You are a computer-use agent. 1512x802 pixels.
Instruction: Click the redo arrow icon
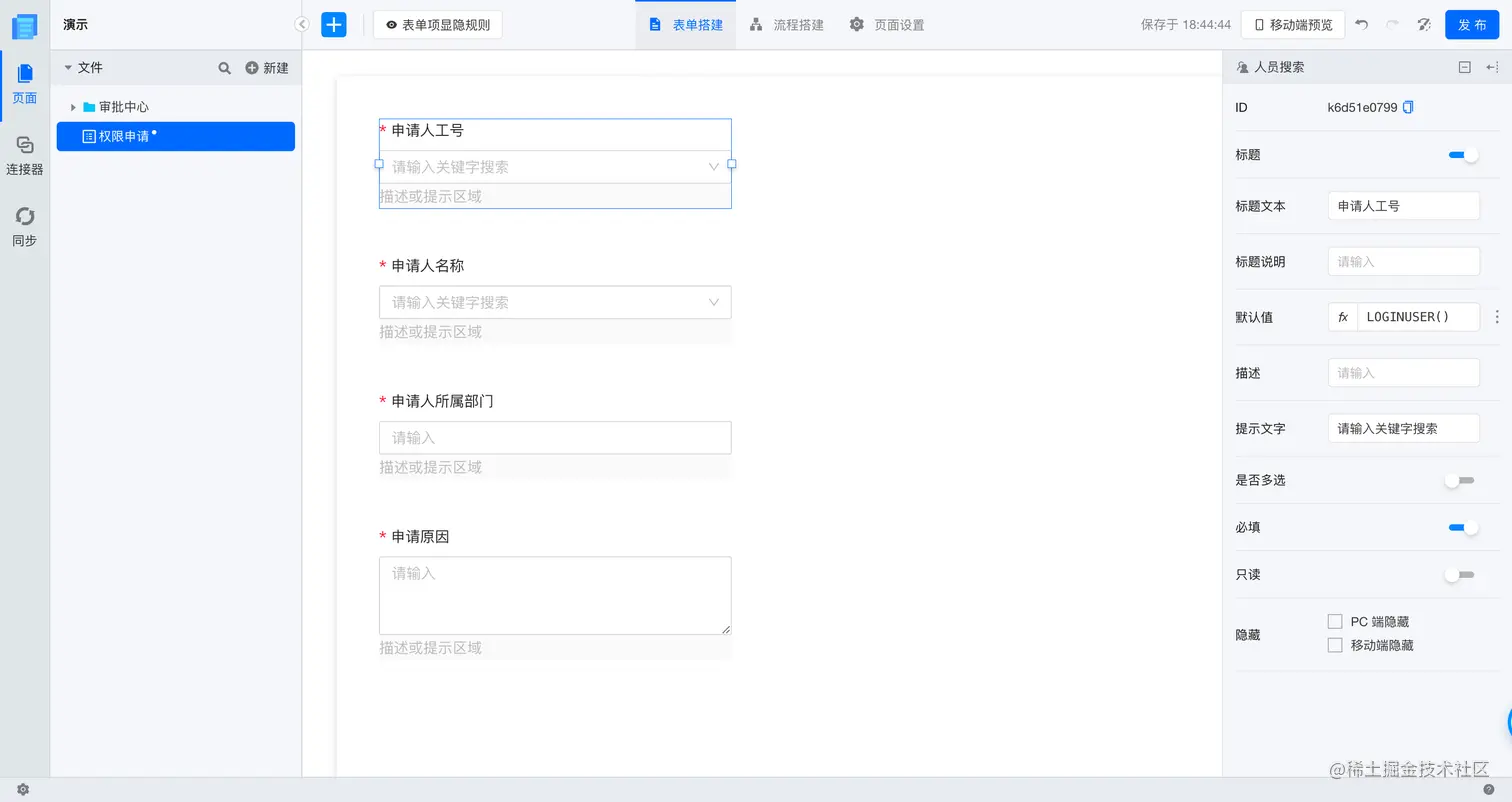(1392, 25)
